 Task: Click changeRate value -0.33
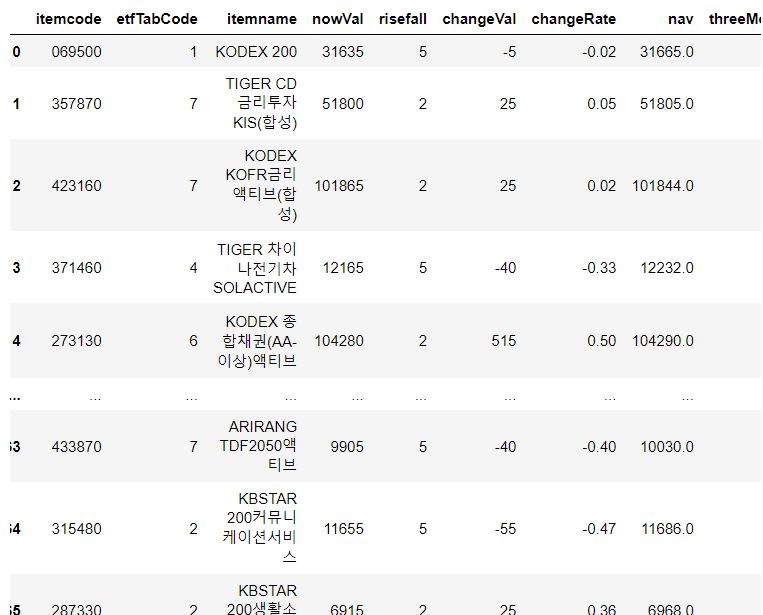tap(599, 268)
